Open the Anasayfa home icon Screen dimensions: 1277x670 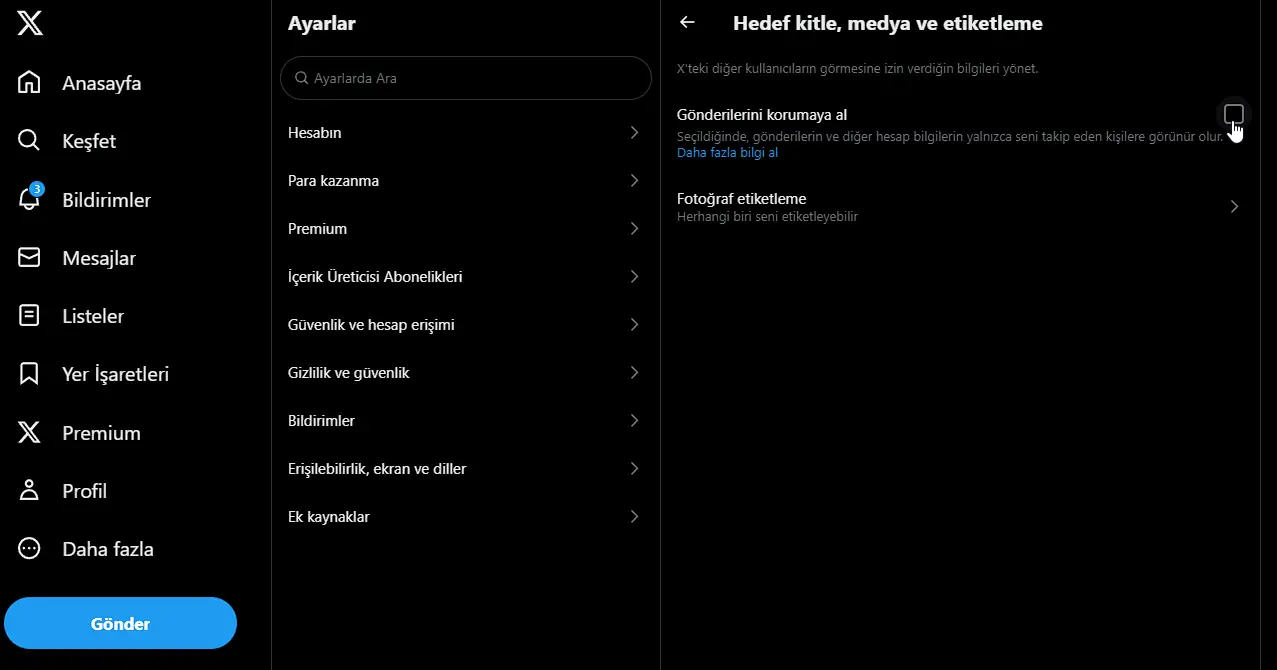click(29, 82)
